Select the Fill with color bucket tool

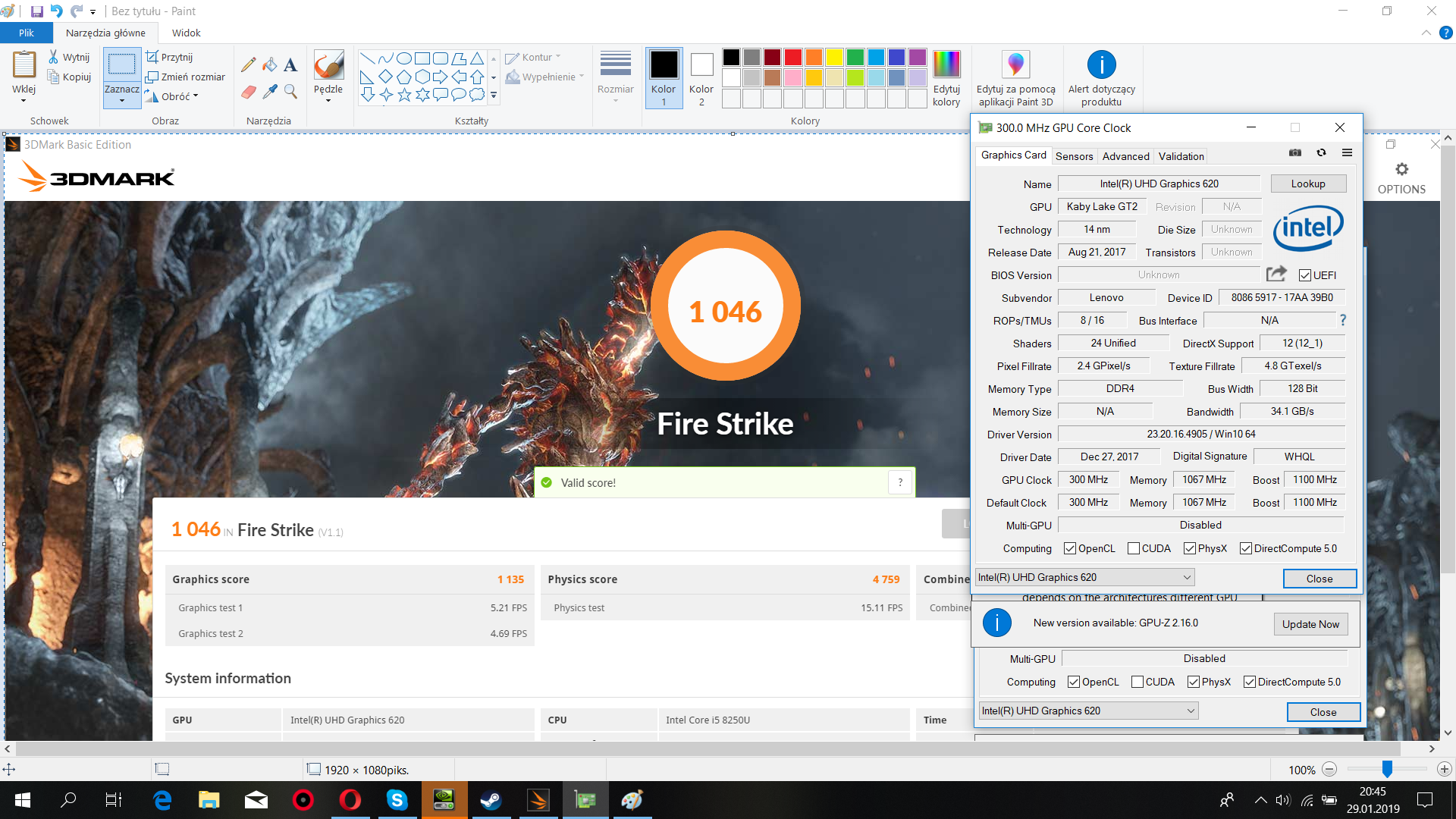269,65
